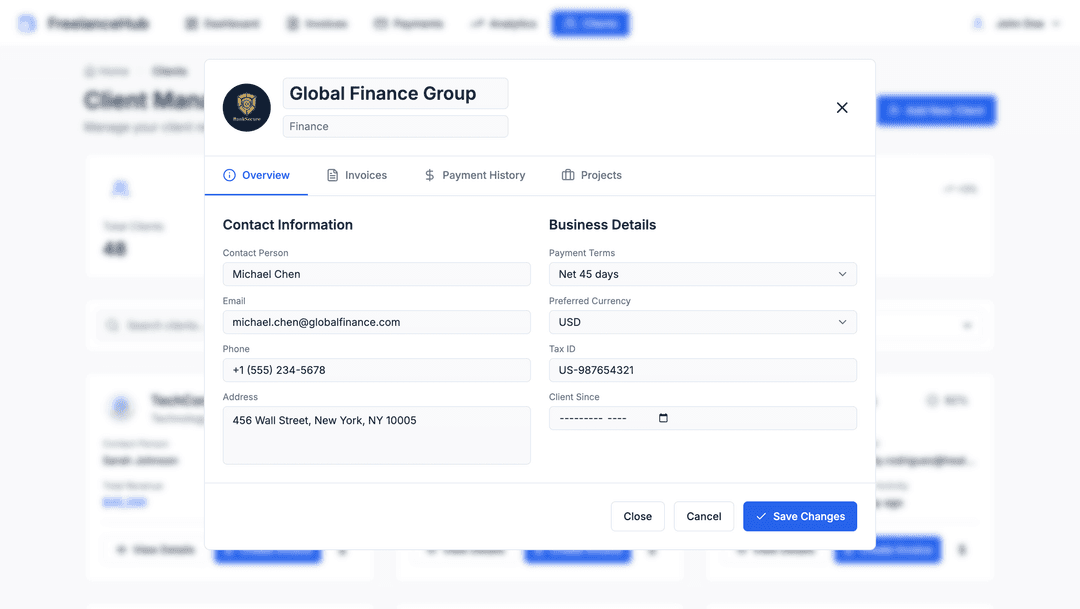Select the Tax ID input field
Viewport: 1080px width, 609px height.
[702, 370]
